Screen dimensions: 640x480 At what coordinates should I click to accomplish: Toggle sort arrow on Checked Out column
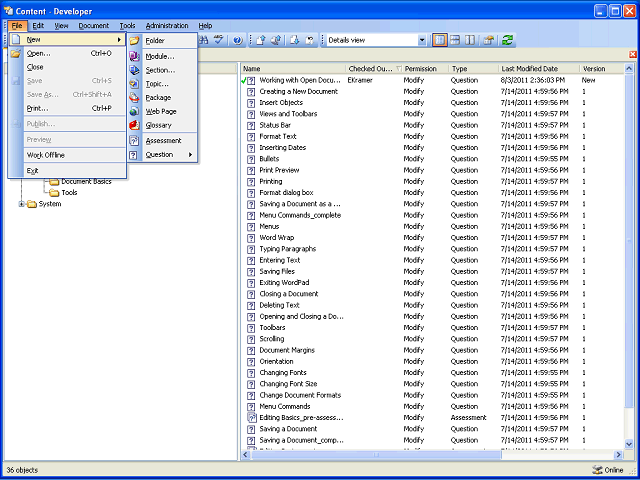[x=399, y=69]
